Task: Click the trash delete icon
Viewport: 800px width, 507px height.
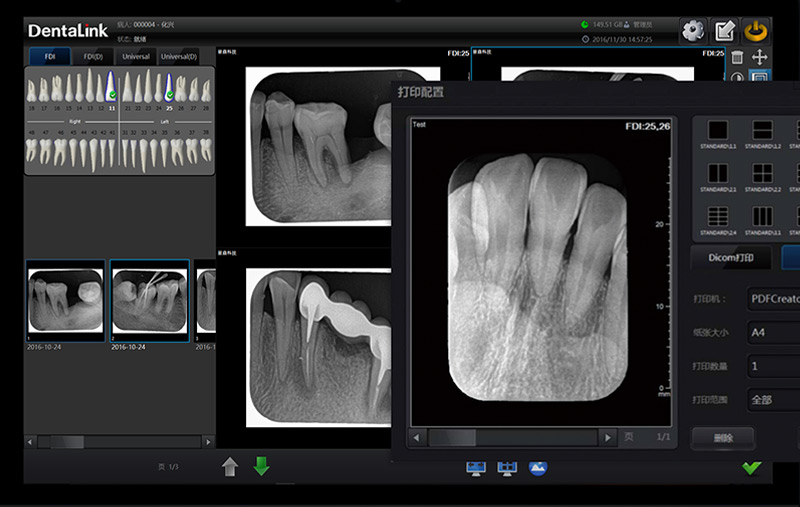Action: pyautogui.click(x=738, y=58)
